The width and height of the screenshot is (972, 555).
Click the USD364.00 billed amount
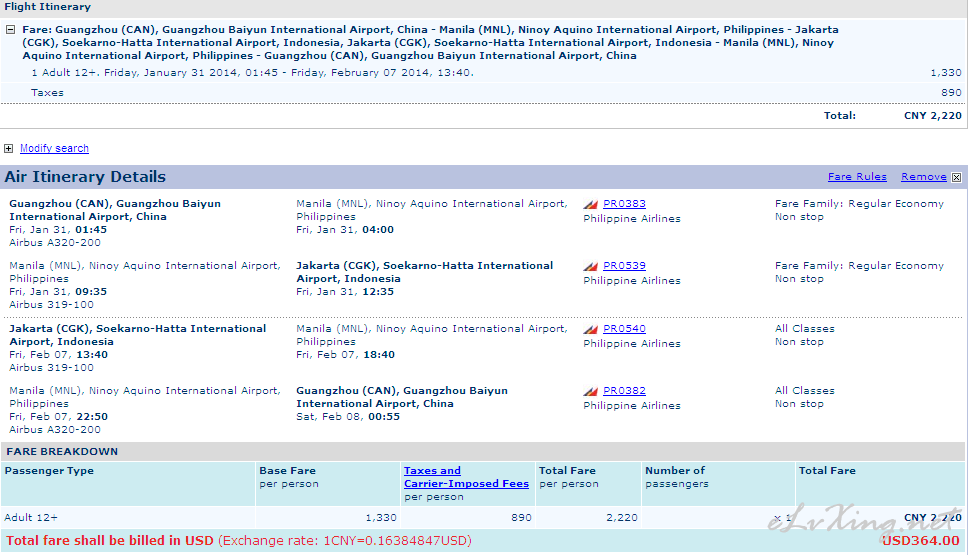[x=920, y=541]
